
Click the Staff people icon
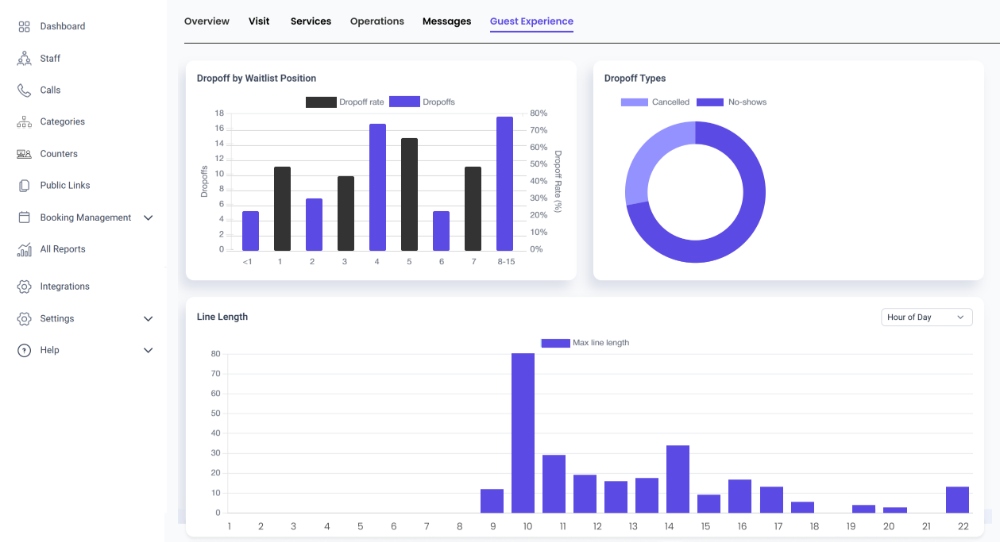click(x=24, y=59)
